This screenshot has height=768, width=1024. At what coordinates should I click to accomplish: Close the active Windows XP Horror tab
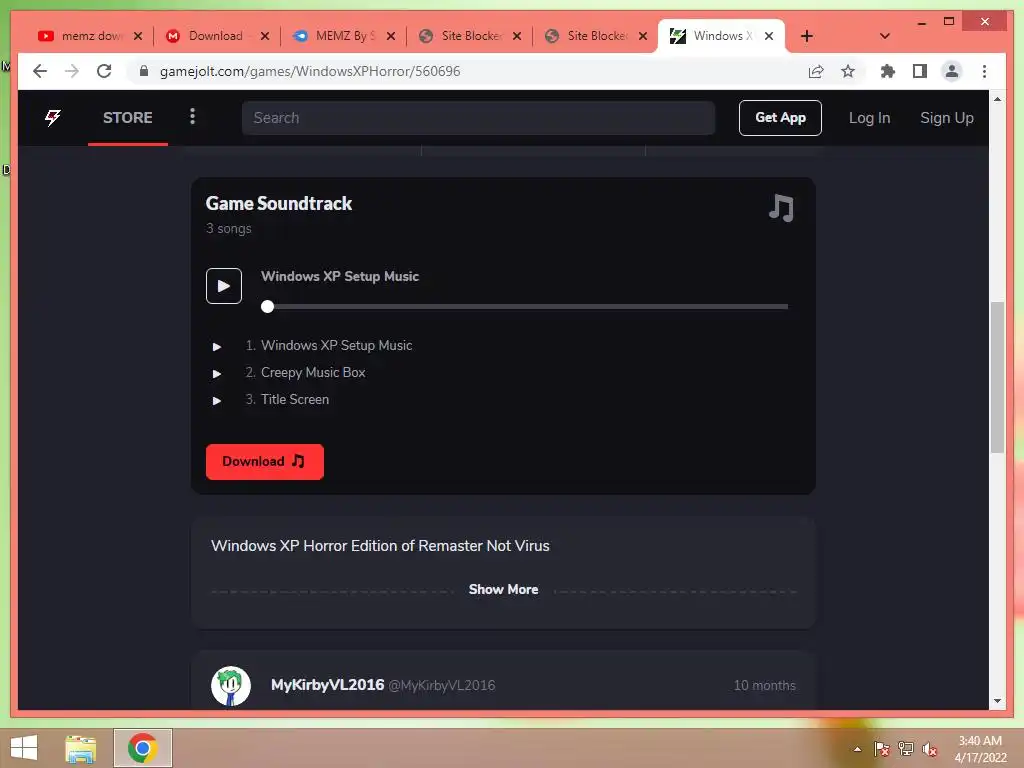click(x=769, y=36)
